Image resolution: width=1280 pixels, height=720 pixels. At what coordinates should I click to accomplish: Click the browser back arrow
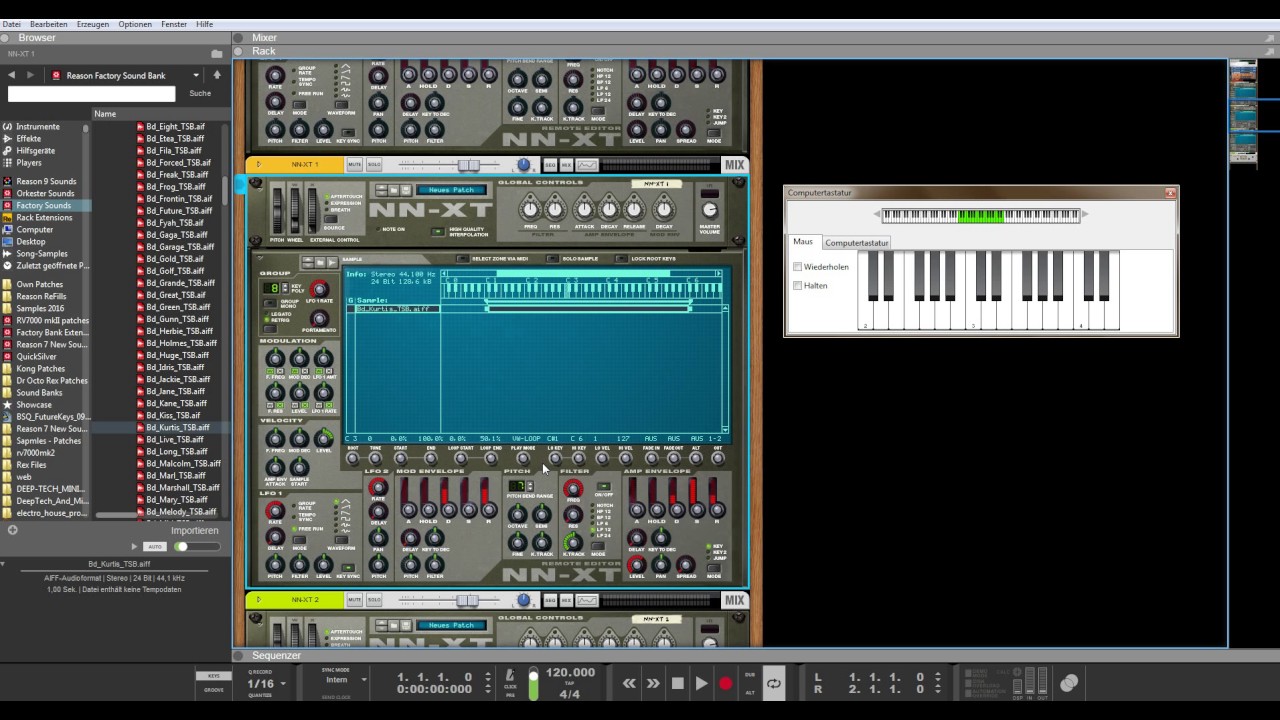[12, 75]
